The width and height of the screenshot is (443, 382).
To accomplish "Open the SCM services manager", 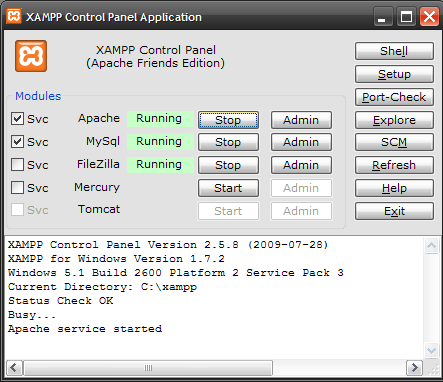I will 394,142.
